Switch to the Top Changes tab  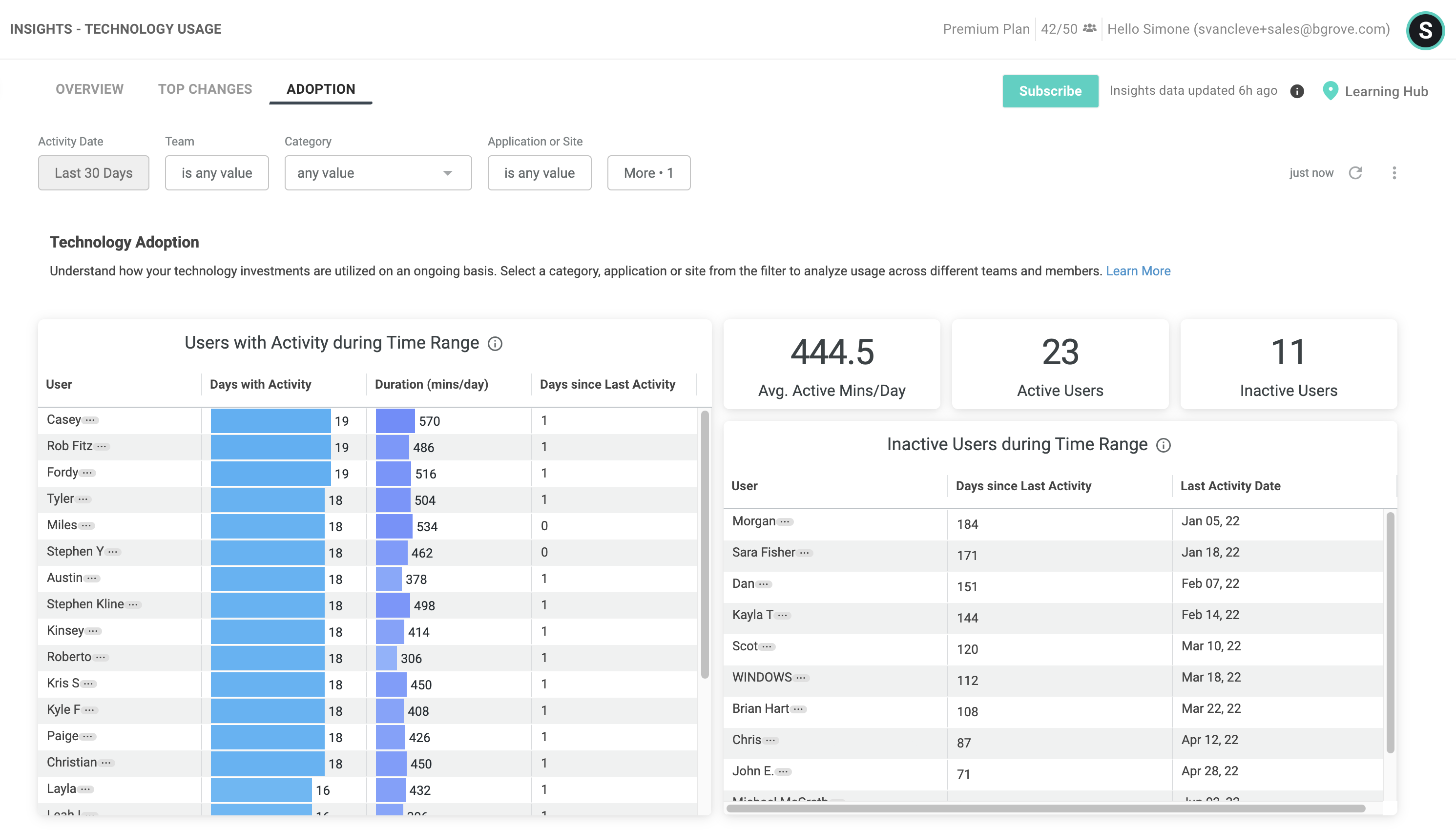tap(205, 89)
